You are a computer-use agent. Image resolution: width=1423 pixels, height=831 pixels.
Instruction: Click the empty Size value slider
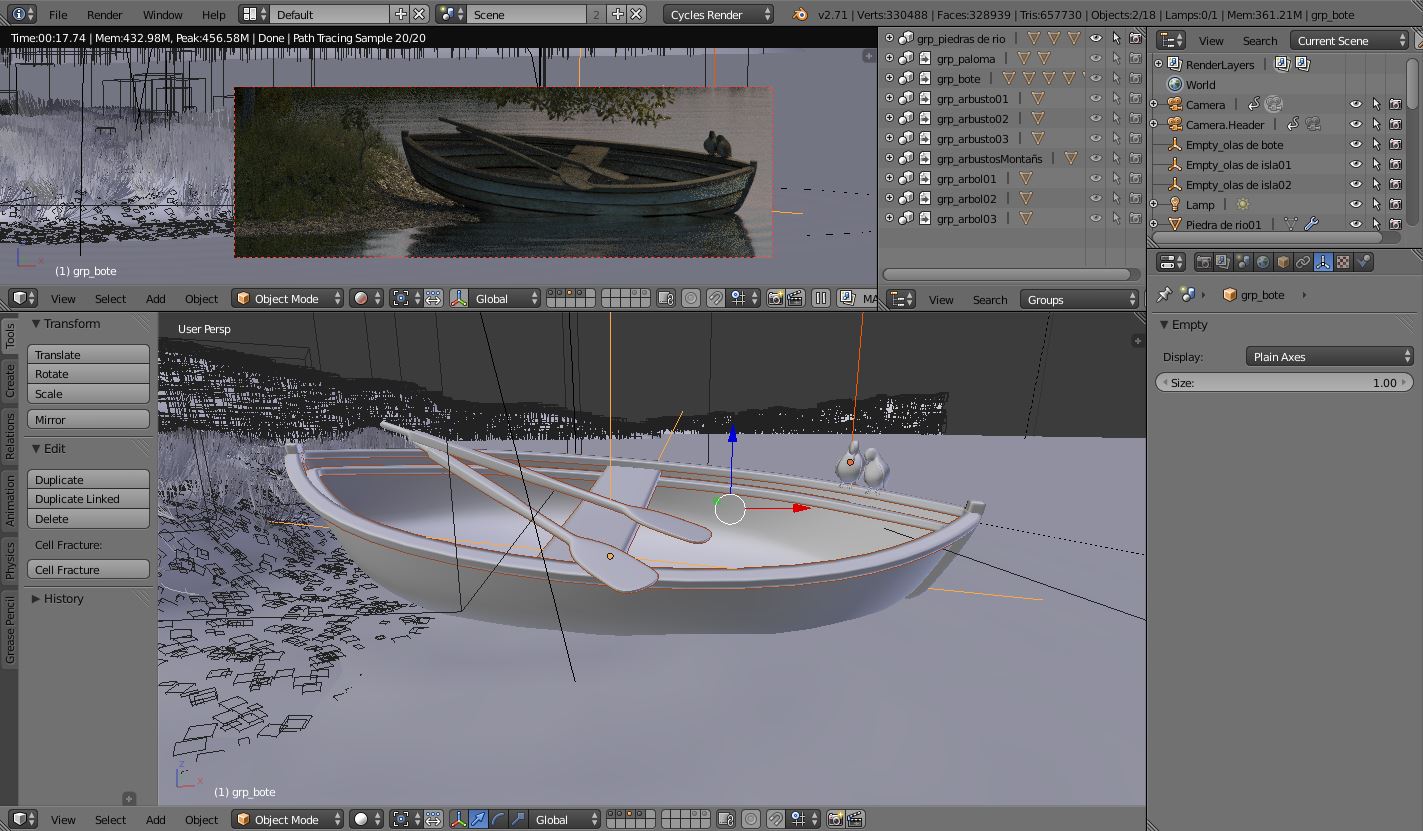(1284, 383)
